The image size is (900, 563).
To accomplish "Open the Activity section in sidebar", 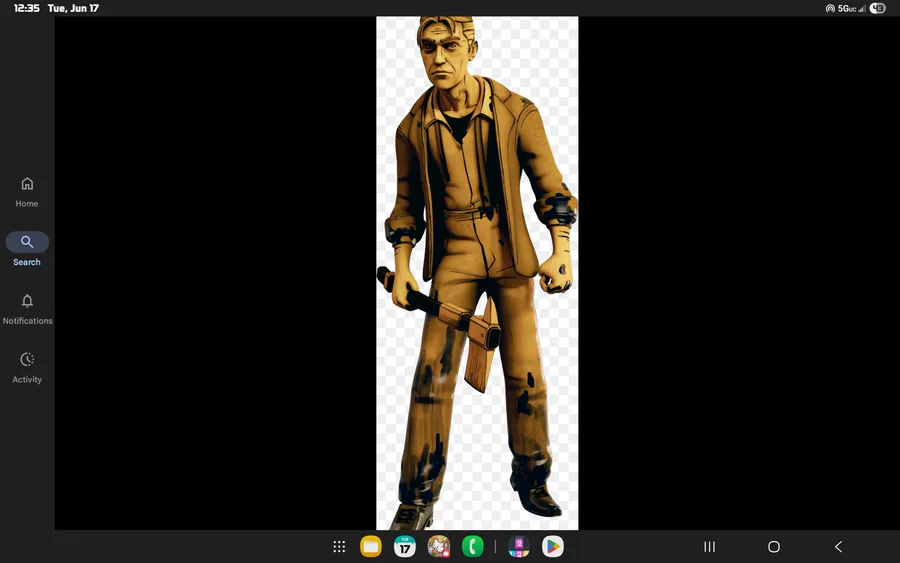I will click(27, 368).
